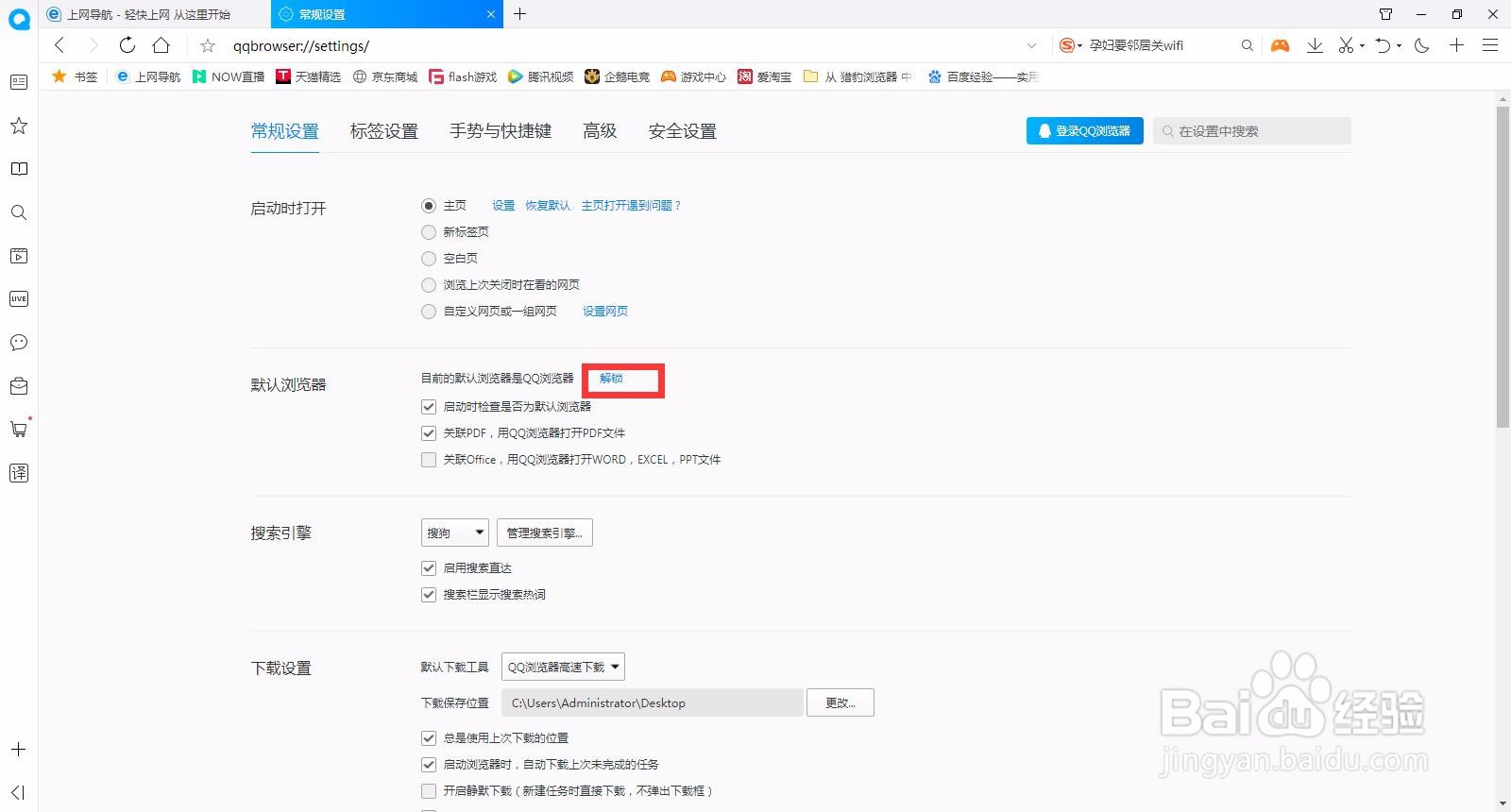Viewport: 1511px width, 812px height.
Task: Activate the scissors screenshot tool
Action: tap(1346, 45)
